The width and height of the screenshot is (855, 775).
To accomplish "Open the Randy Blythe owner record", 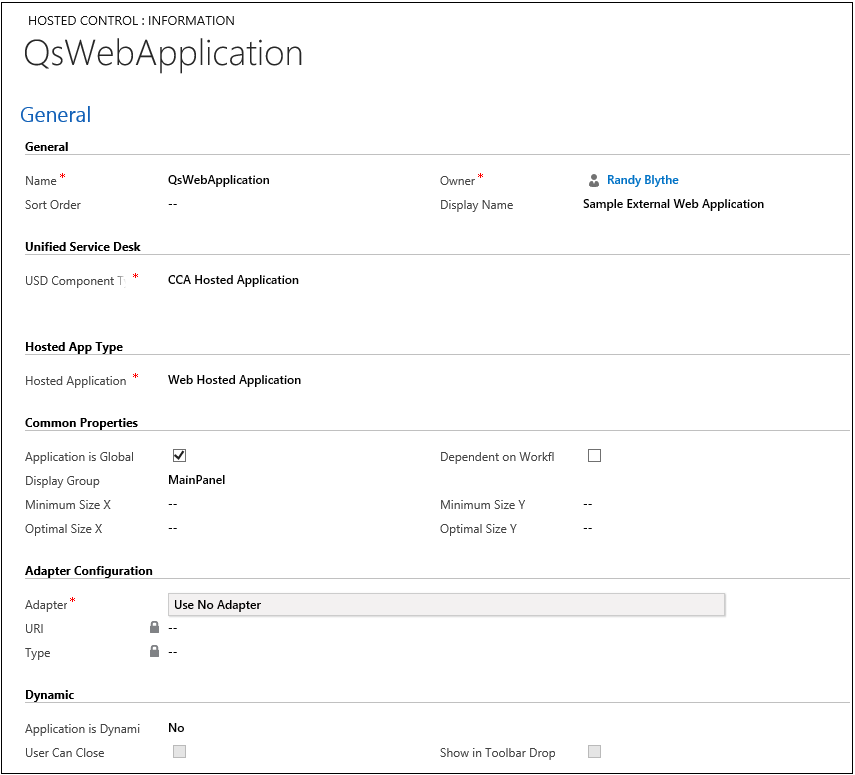I will click(x=642, y=179).
